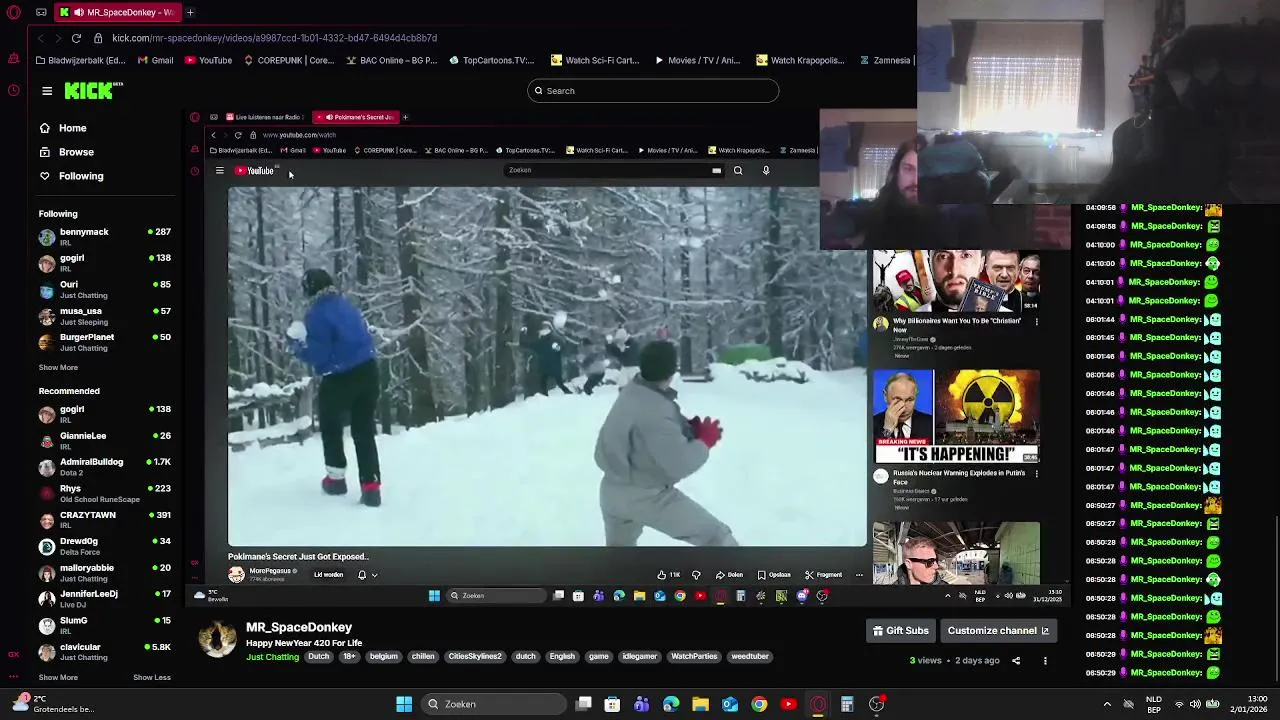This screenshot has height=720, width=1280.
Task: Select the belgium tag
Action: 384,657
